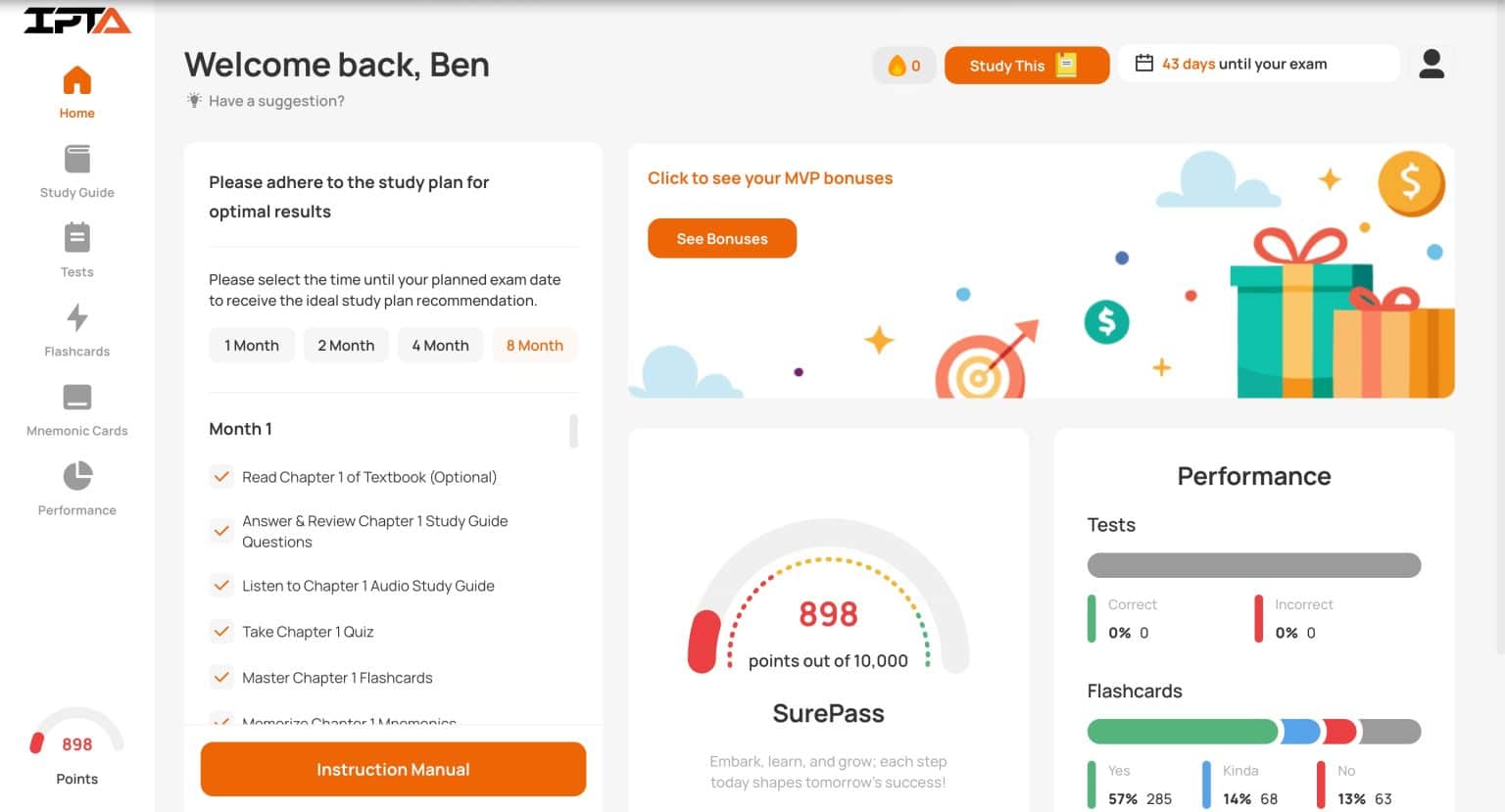
Task: Select the 1 Month study plan
Action: pyautogui.click(x=252, y=346)
